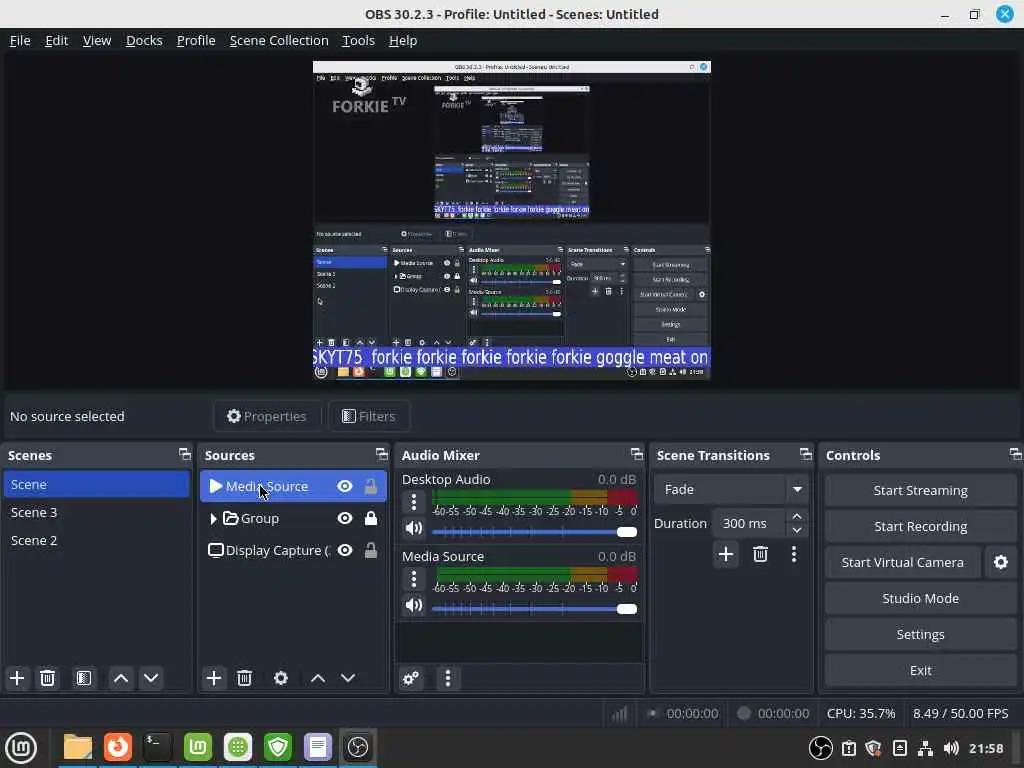Mute Desktop Audio speaker button
The width and height of the screenshot is (1024, 768).
pos(413,528)
